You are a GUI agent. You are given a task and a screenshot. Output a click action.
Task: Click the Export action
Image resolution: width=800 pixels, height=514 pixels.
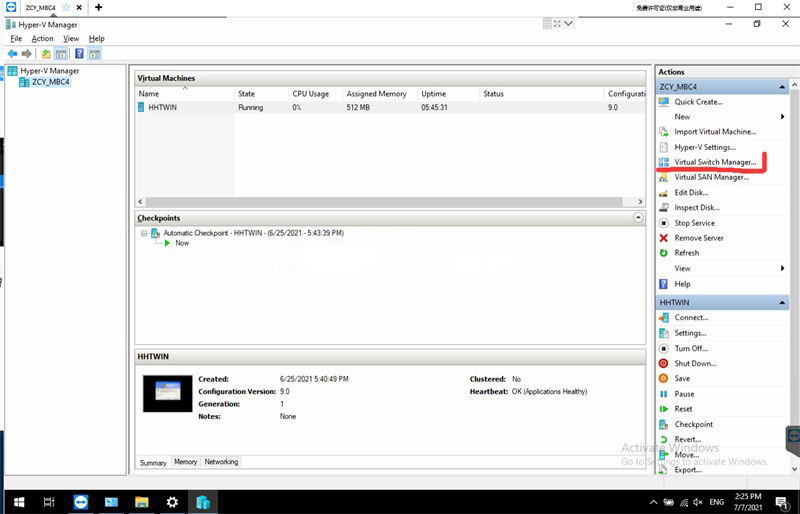click(688, 470)
